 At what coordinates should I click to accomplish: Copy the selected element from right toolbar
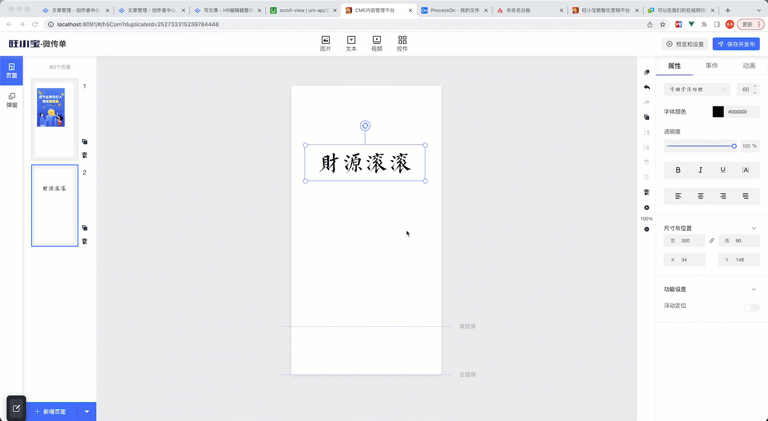pyautogui.click(x=647, y=117)
